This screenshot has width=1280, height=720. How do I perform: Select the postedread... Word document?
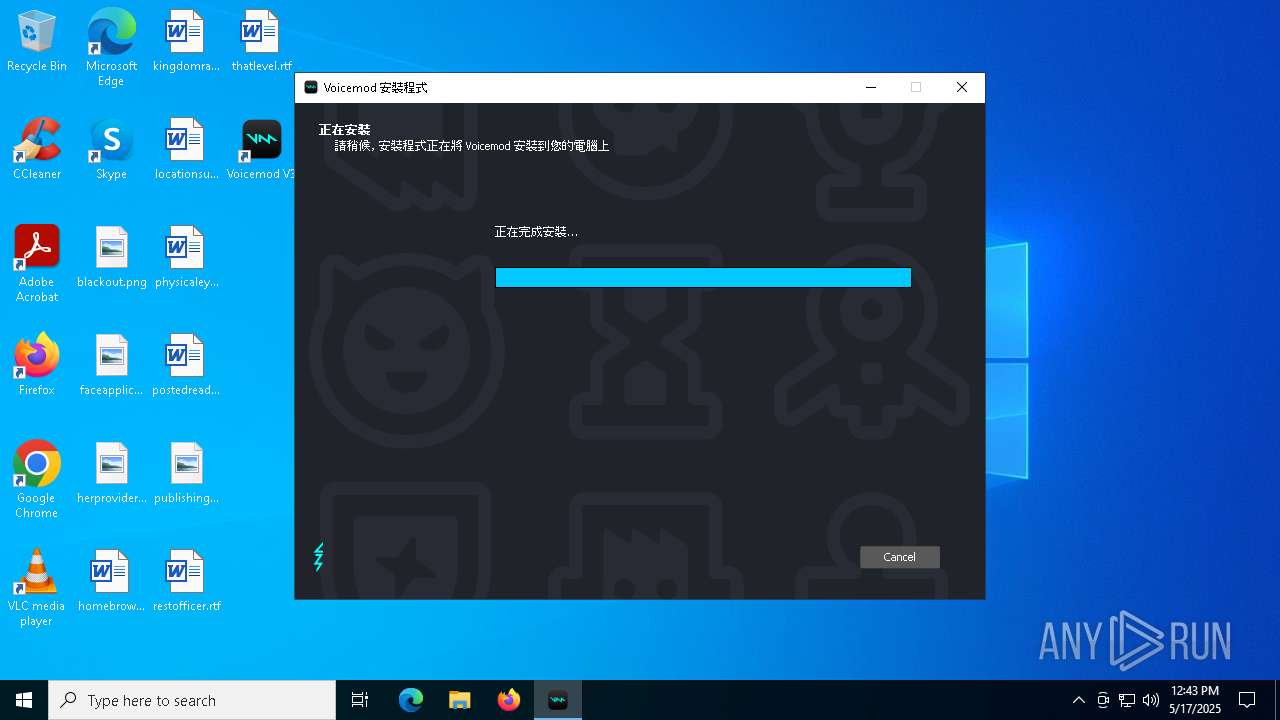coord(186,366)
